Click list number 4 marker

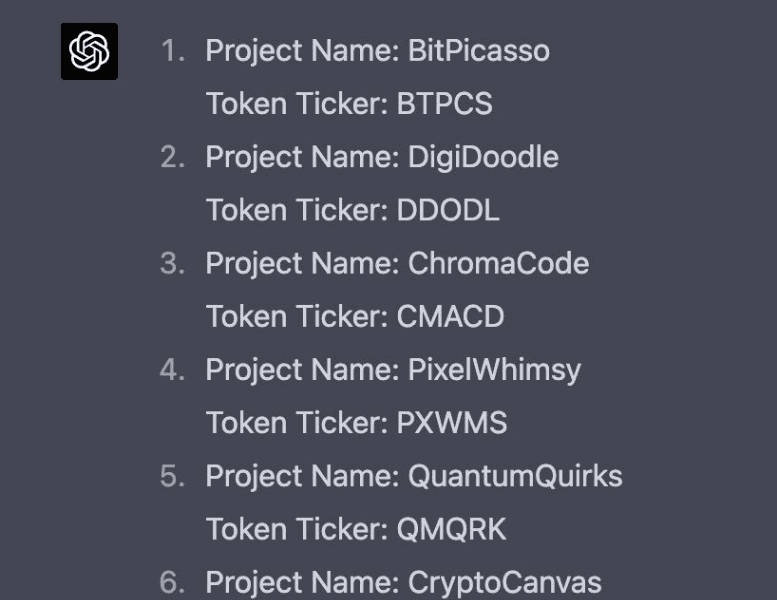point(172,370)
